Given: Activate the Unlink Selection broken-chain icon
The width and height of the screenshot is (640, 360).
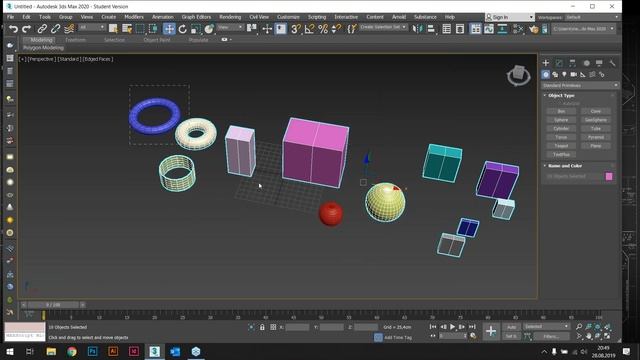Looking at the screenshot, I should (55, 29).
